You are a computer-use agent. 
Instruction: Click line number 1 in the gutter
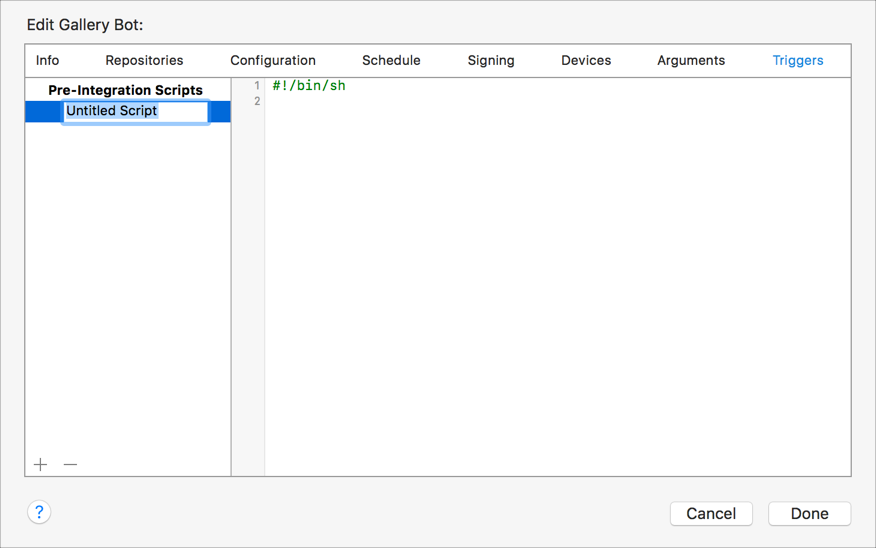257,85
